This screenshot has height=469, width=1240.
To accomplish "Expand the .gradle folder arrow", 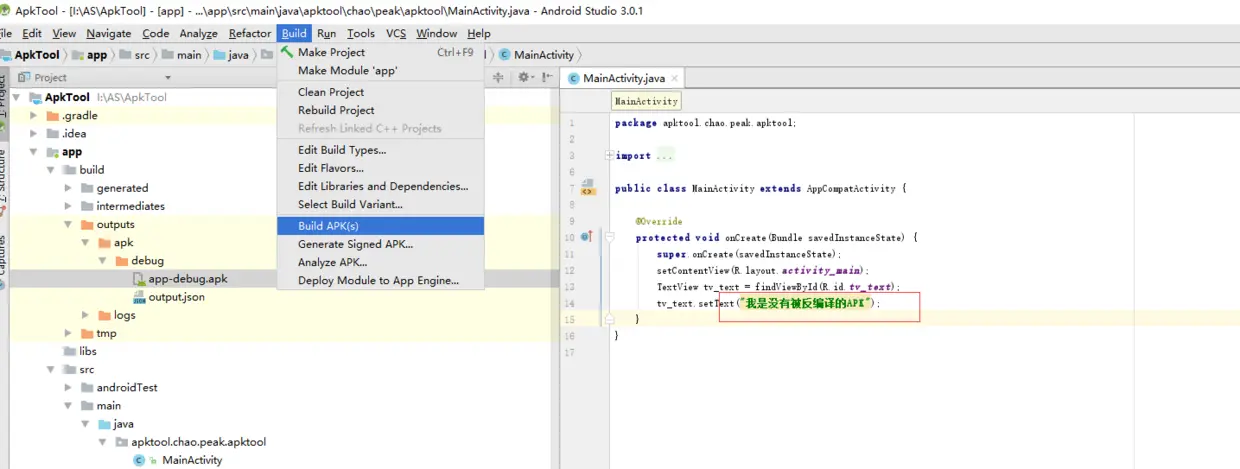I will tap(34, 115).
